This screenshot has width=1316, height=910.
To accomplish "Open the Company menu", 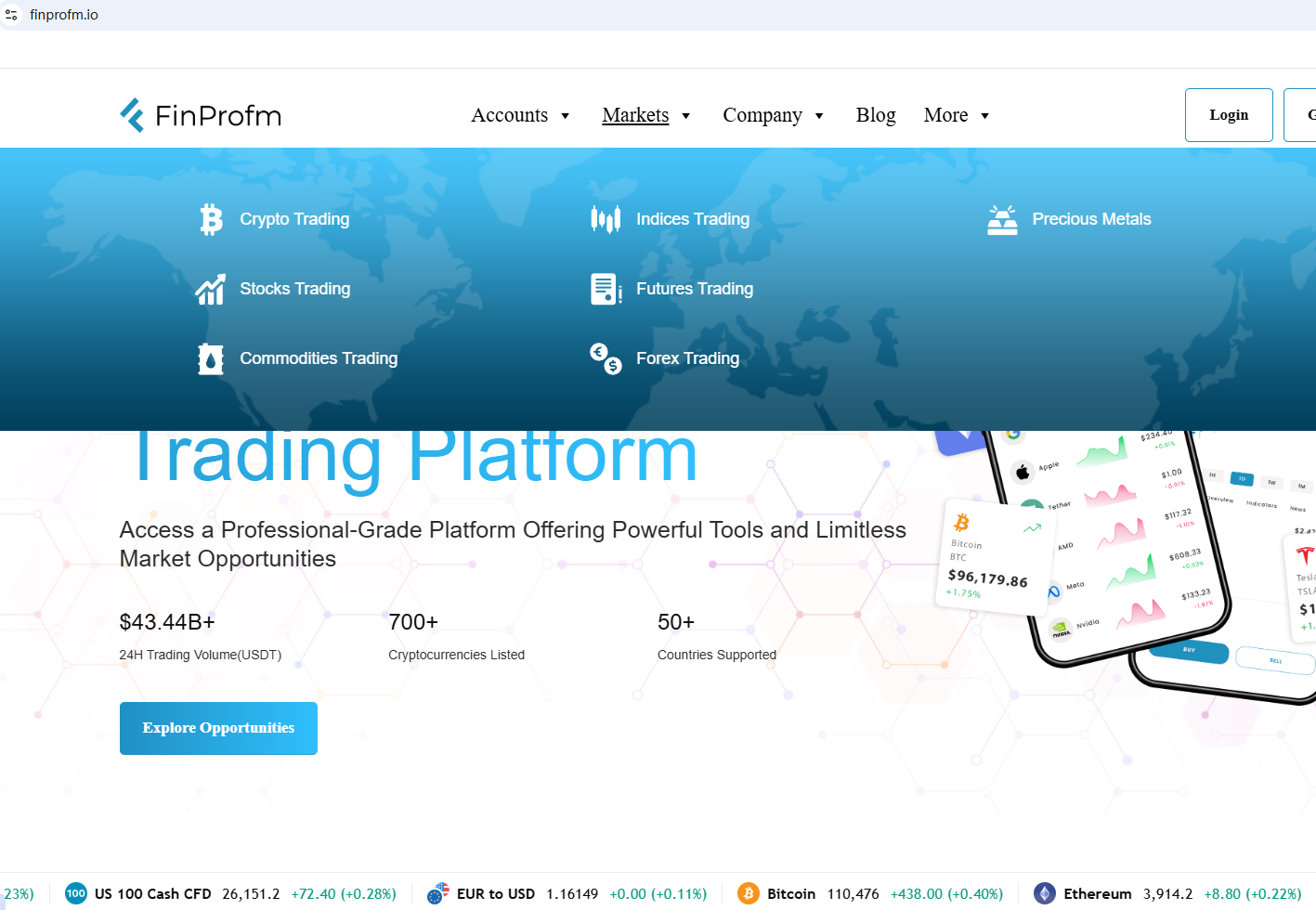I will [762, 115].
